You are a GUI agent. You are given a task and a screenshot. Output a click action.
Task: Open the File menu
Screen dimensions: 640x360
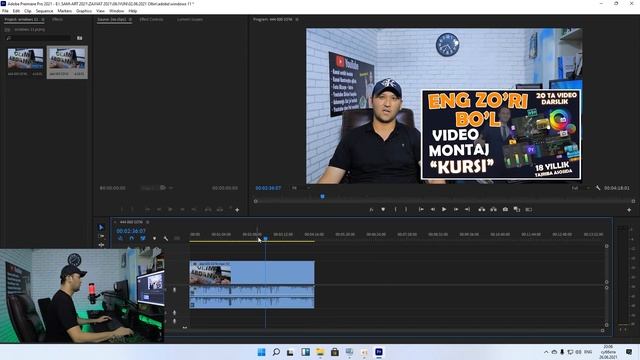5,11
